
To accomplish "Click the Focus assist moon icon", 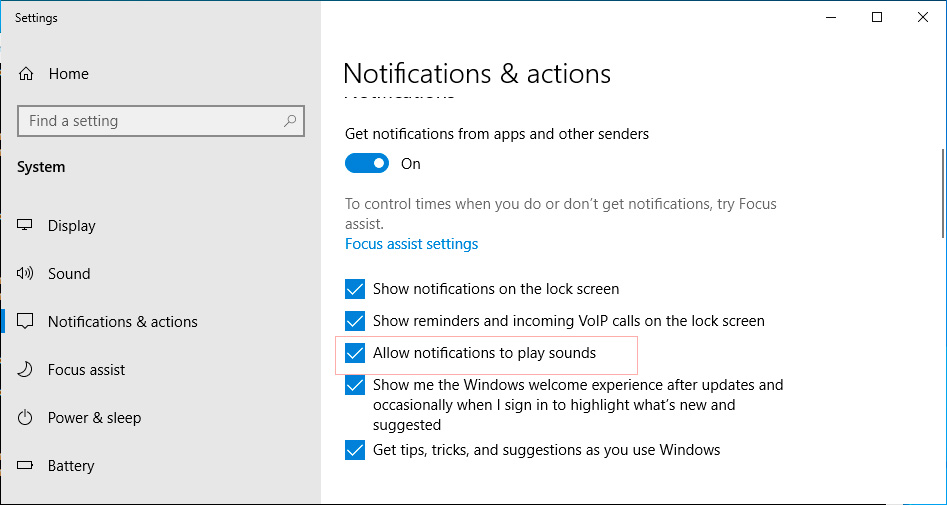I will (25, 370).
